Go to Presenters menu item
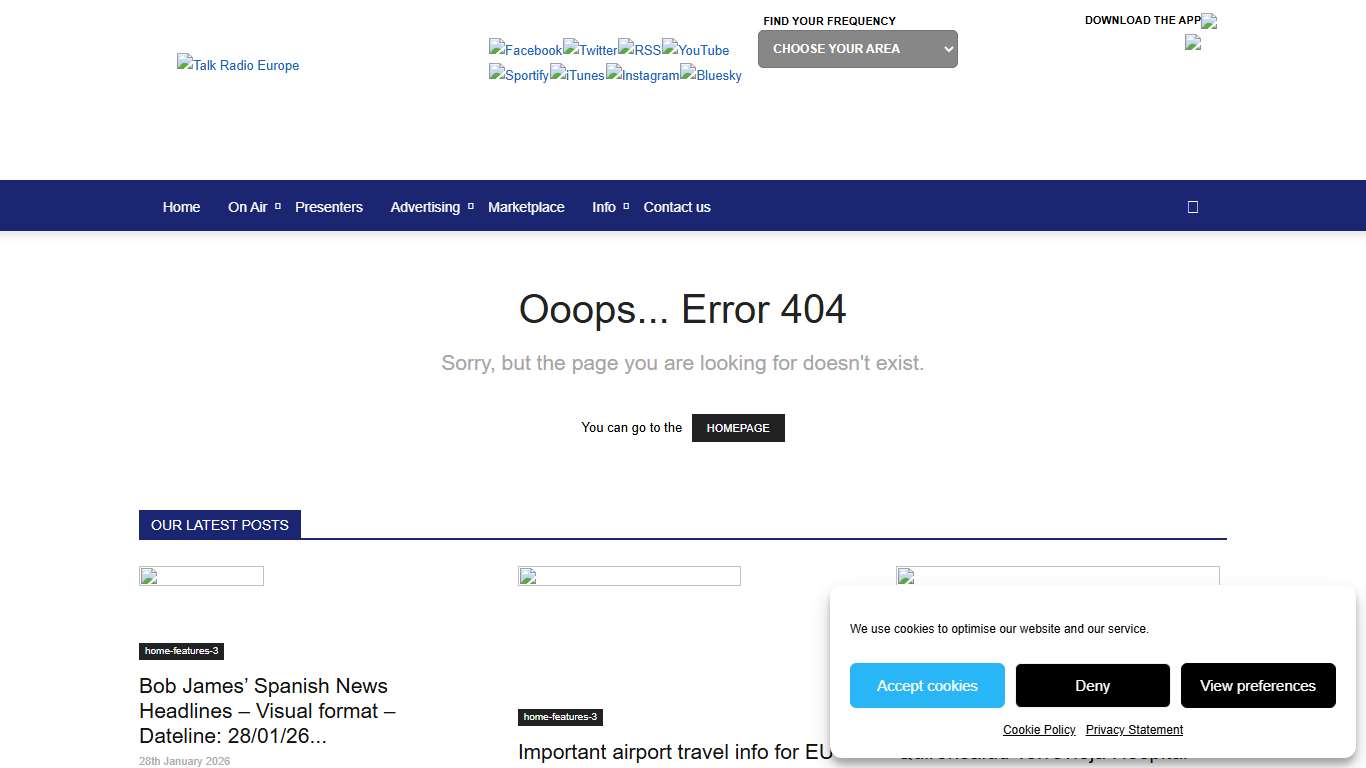1366x768 pixels. 329,207
